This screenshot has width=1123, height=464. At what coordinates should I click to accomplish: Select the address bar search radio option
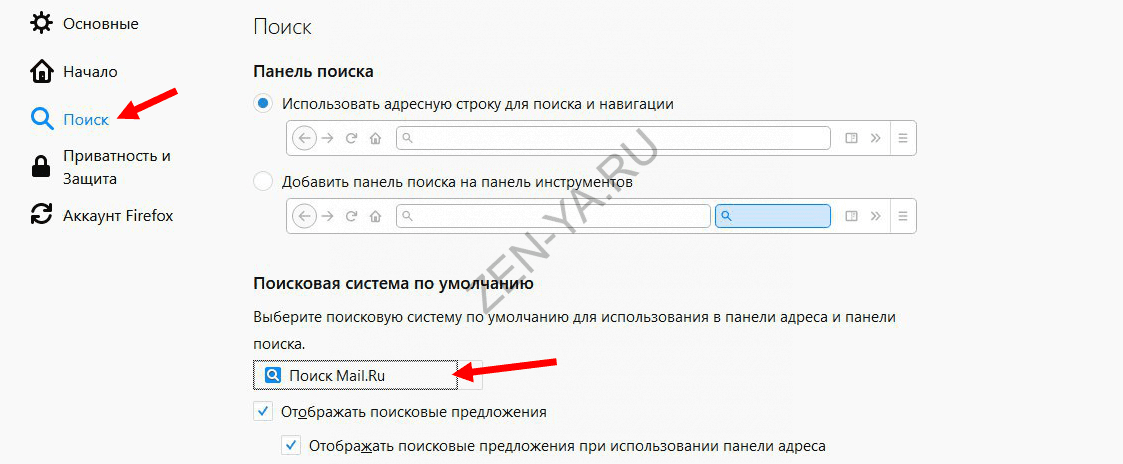tap(263, 104)
